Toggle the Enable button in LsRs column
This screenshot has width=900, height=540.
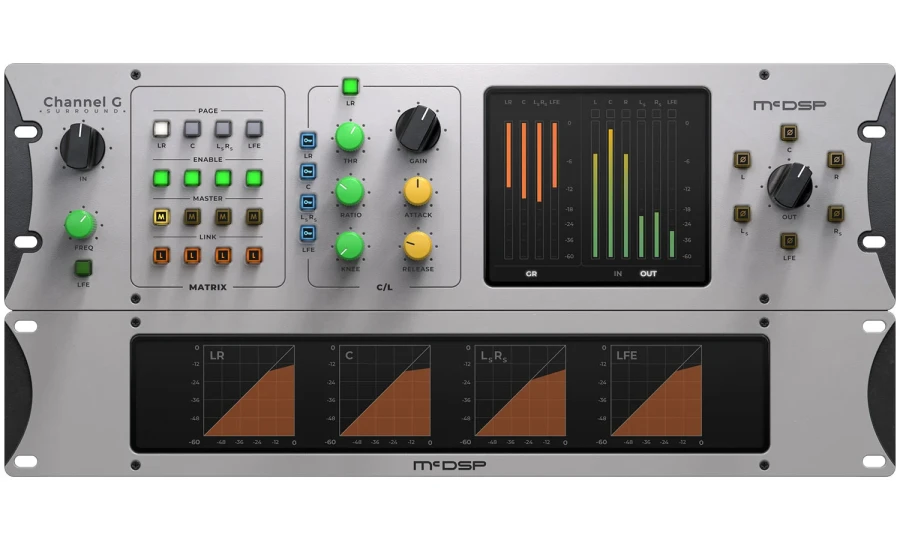coord(223,178)
